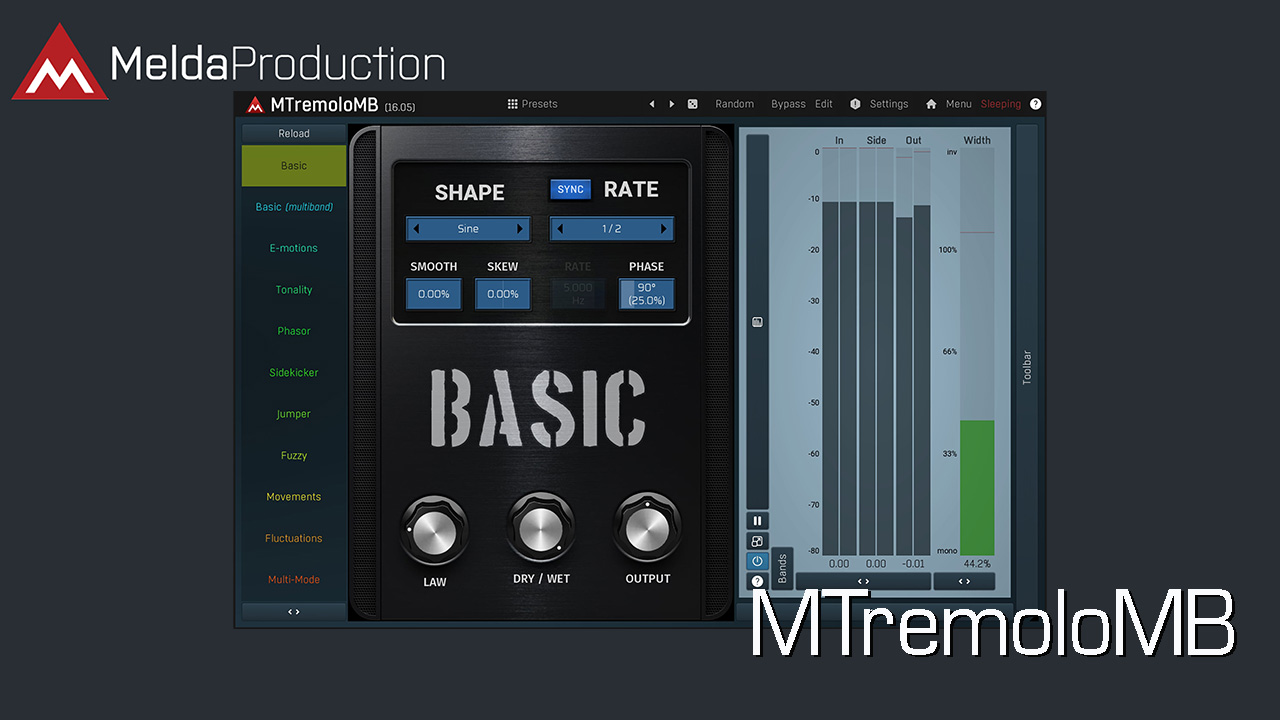Toggle the meters power button
The width and height of the screenshot is (1280, 720).
pyautogui.click(x=757, y=561)
